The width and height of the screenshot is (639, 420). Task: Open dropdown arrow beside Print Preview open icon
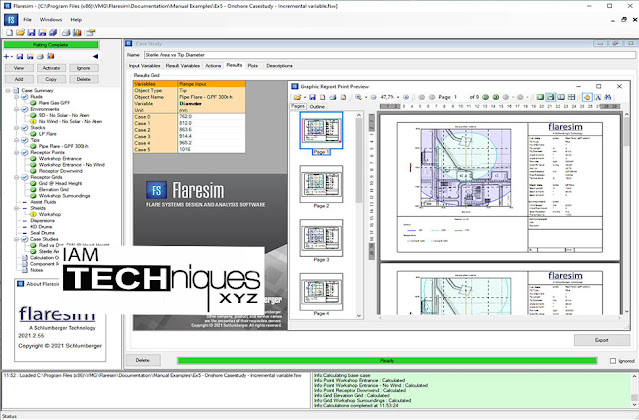pyautogui.click(x=304, y=98)
